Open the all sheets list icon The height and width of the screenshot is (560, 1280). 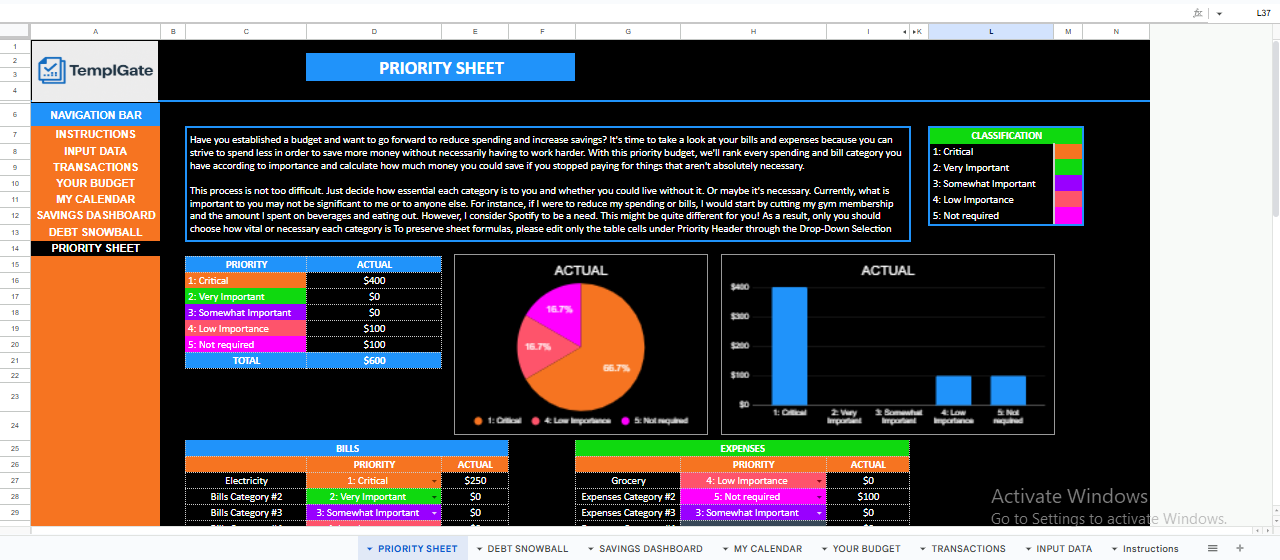tap(1213, 548)
